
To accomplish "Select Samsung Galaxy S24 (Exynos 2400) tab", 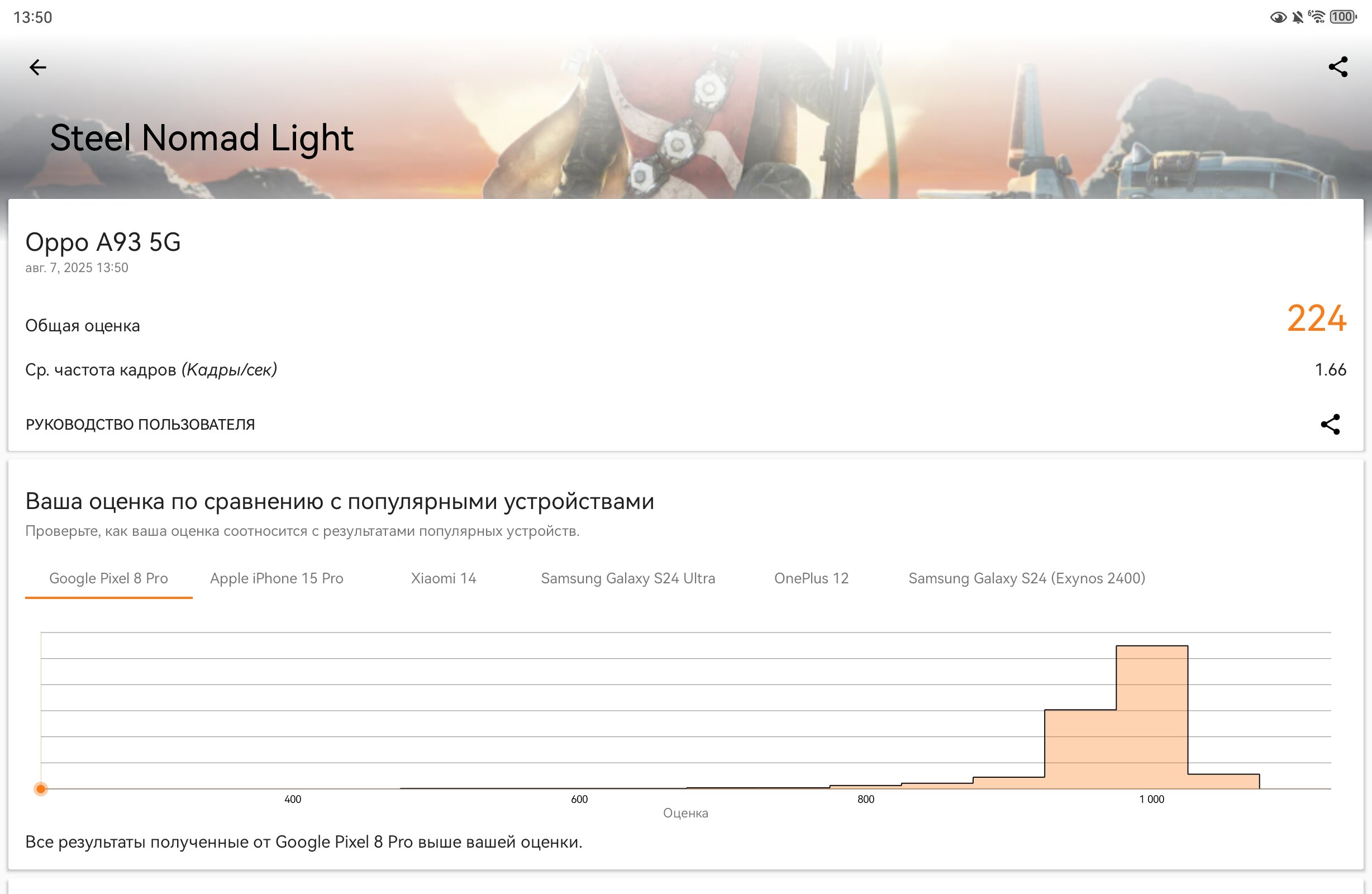I will 1027,578.
